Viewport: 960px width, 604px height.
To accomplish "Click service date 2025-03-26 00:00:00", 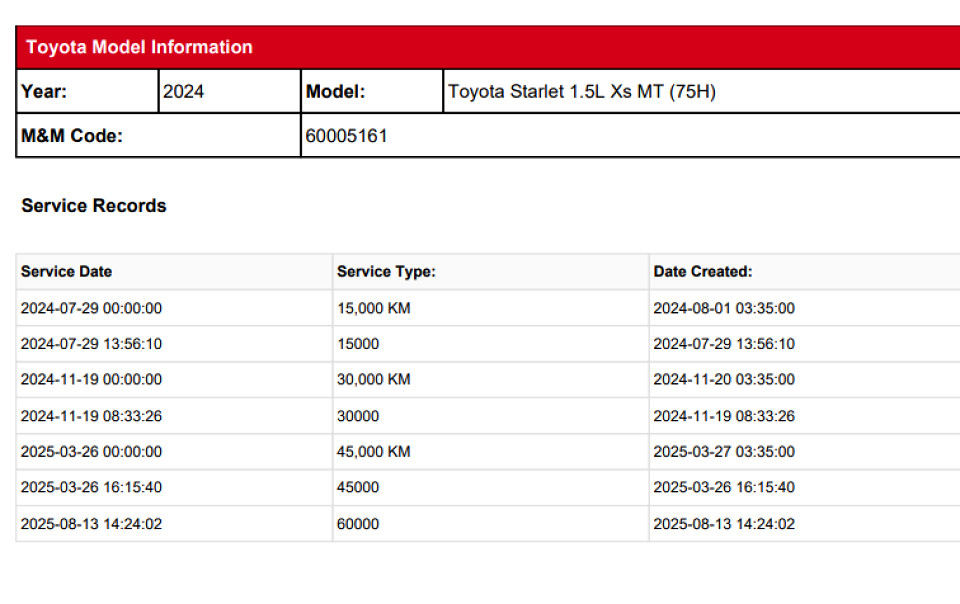I will [x=91, y=452].
